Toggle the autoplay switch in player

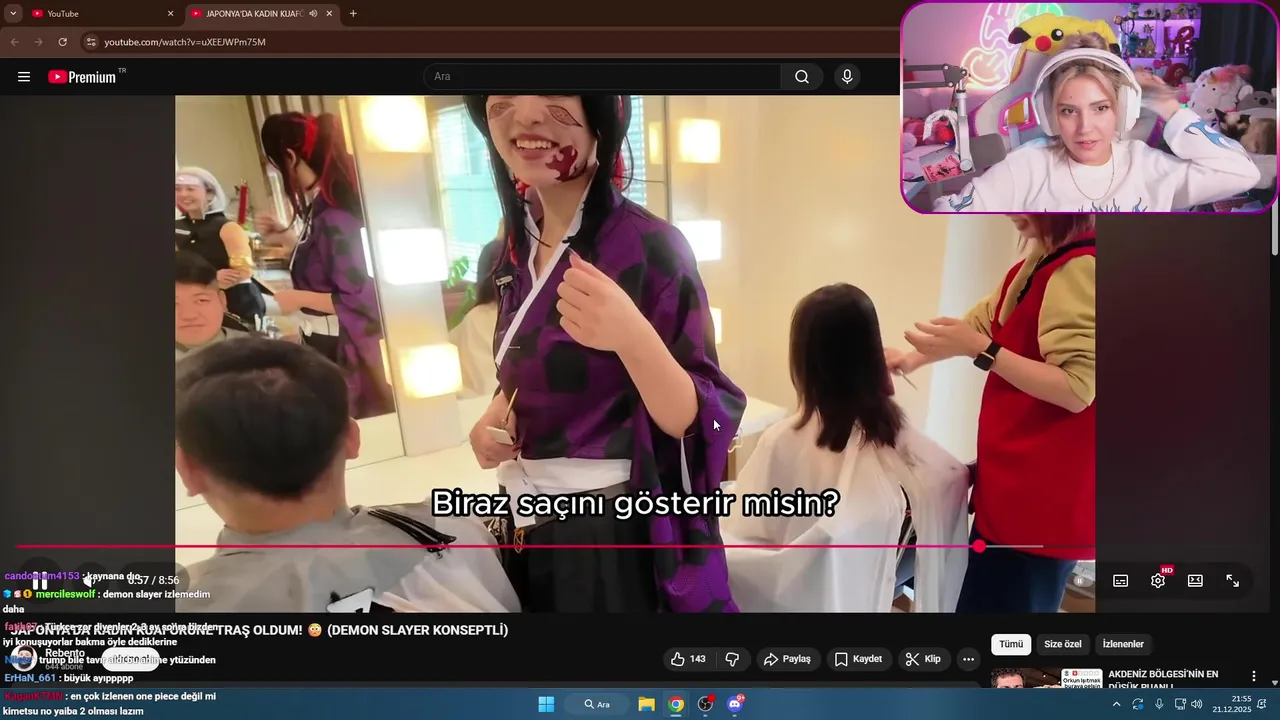coord(1078,581)
